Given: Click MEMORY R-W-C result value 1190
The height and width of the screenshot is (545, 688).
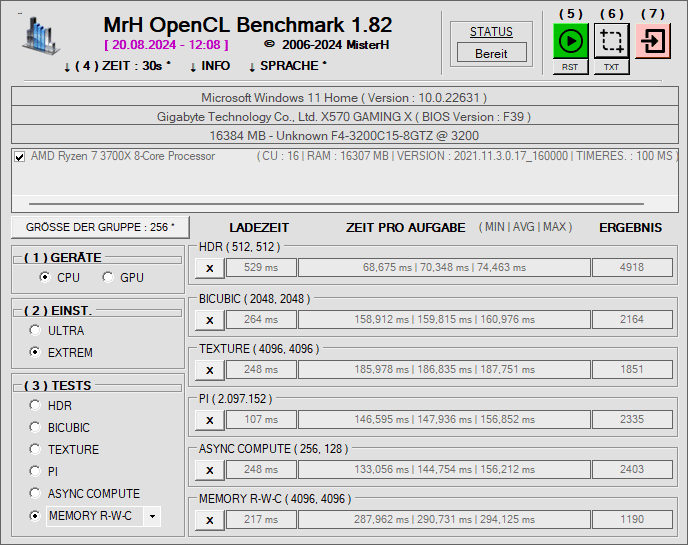Looking at the screenshot, I should coord(632,520).
